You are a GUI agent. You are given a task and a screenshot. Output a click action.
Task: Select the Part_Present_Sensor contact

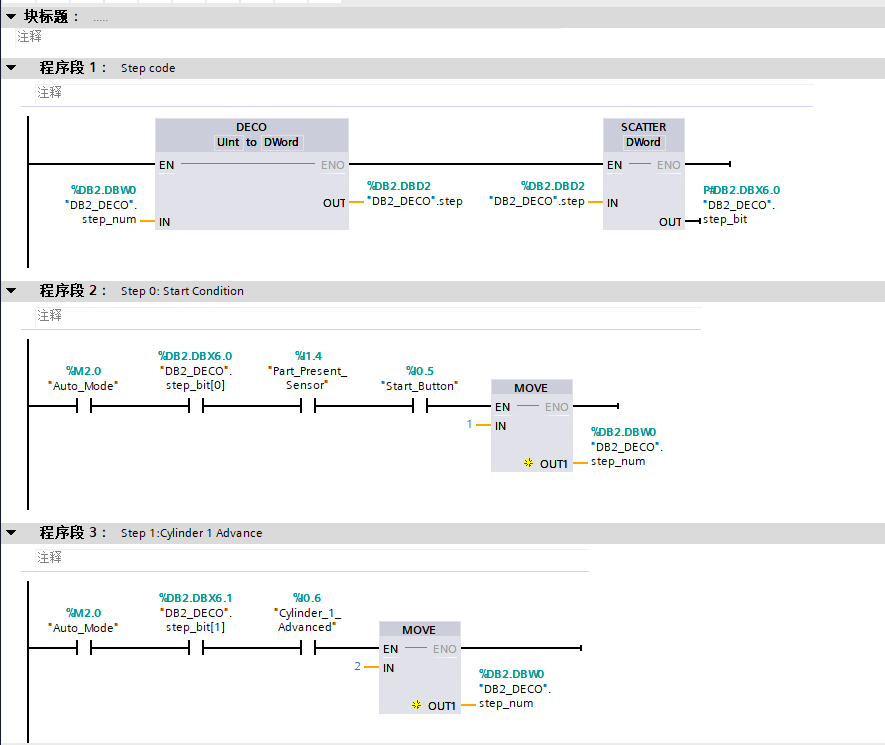[307, 406]
